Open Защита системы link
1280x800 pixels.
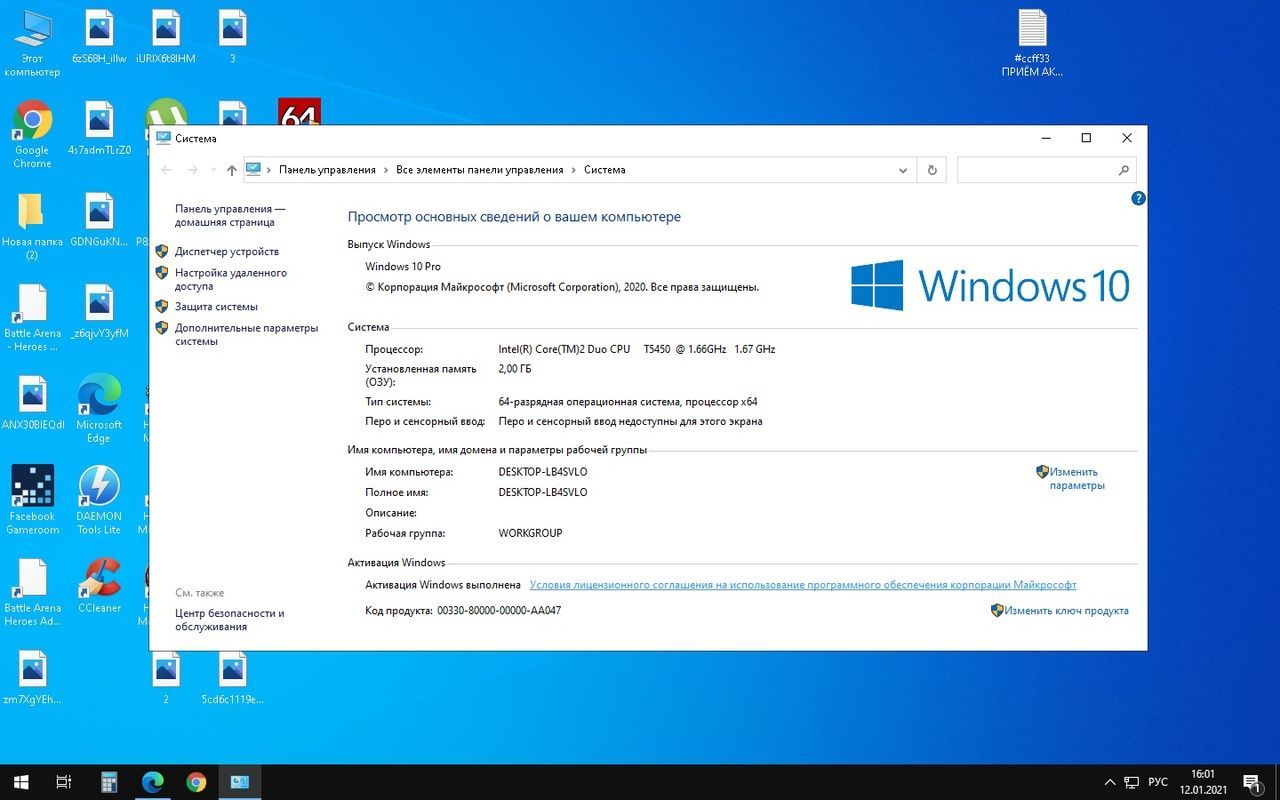[x=216, y=307]
